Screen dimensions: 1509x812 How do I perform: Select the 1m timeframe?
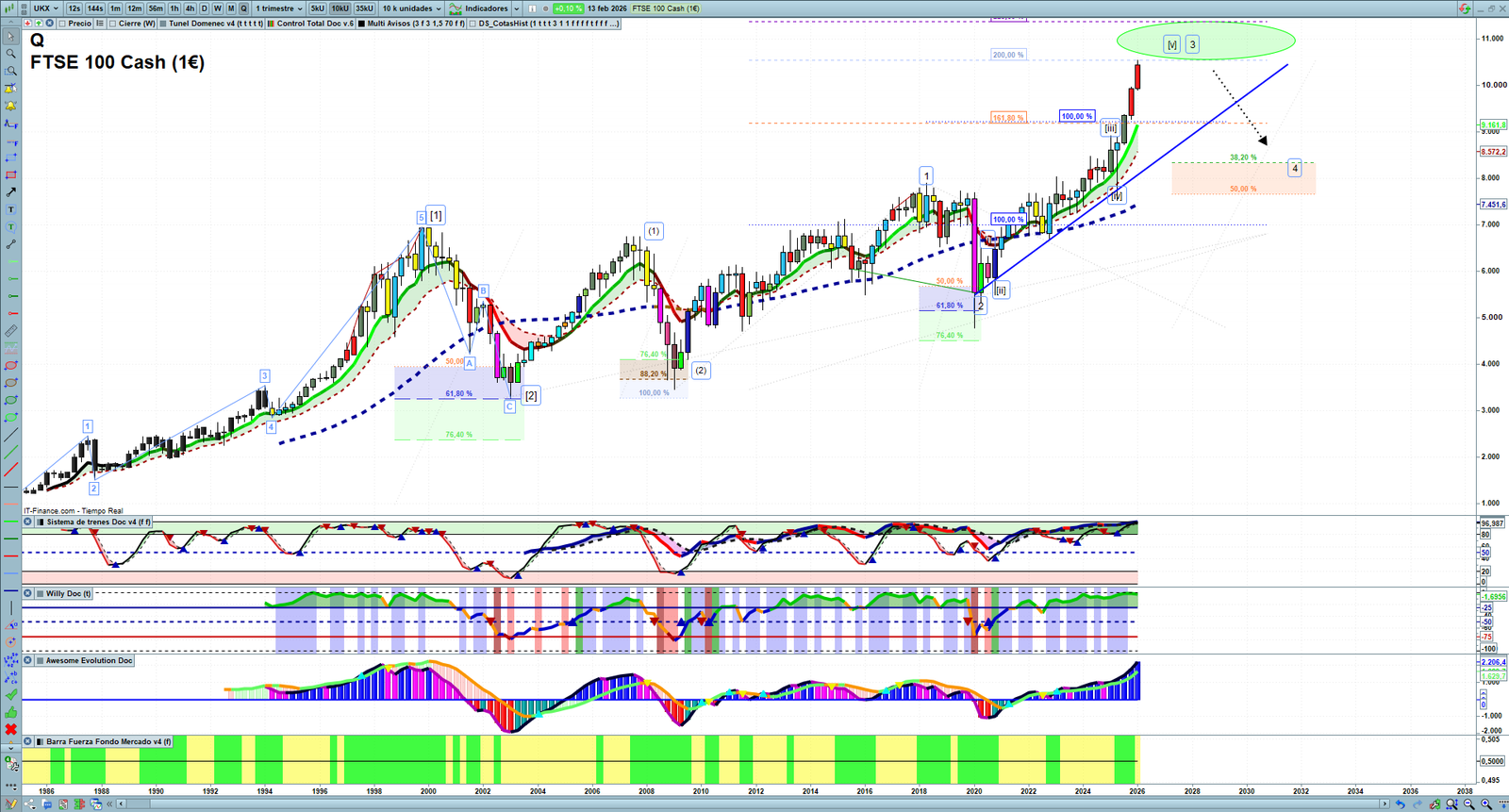115,8
